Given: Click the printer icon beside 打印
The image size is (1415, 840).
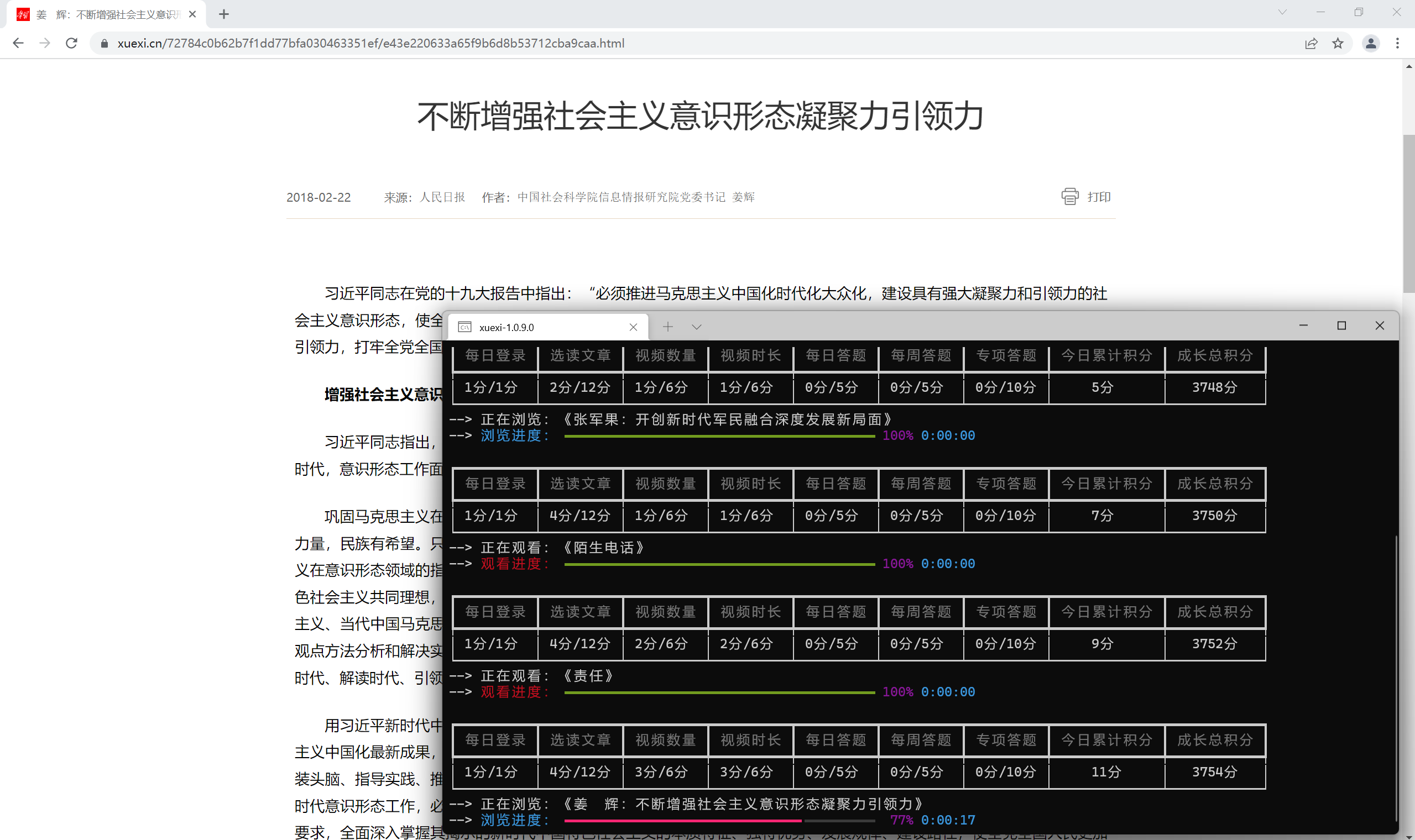Looking at the screenshot, I should [x=1069, y=196].
